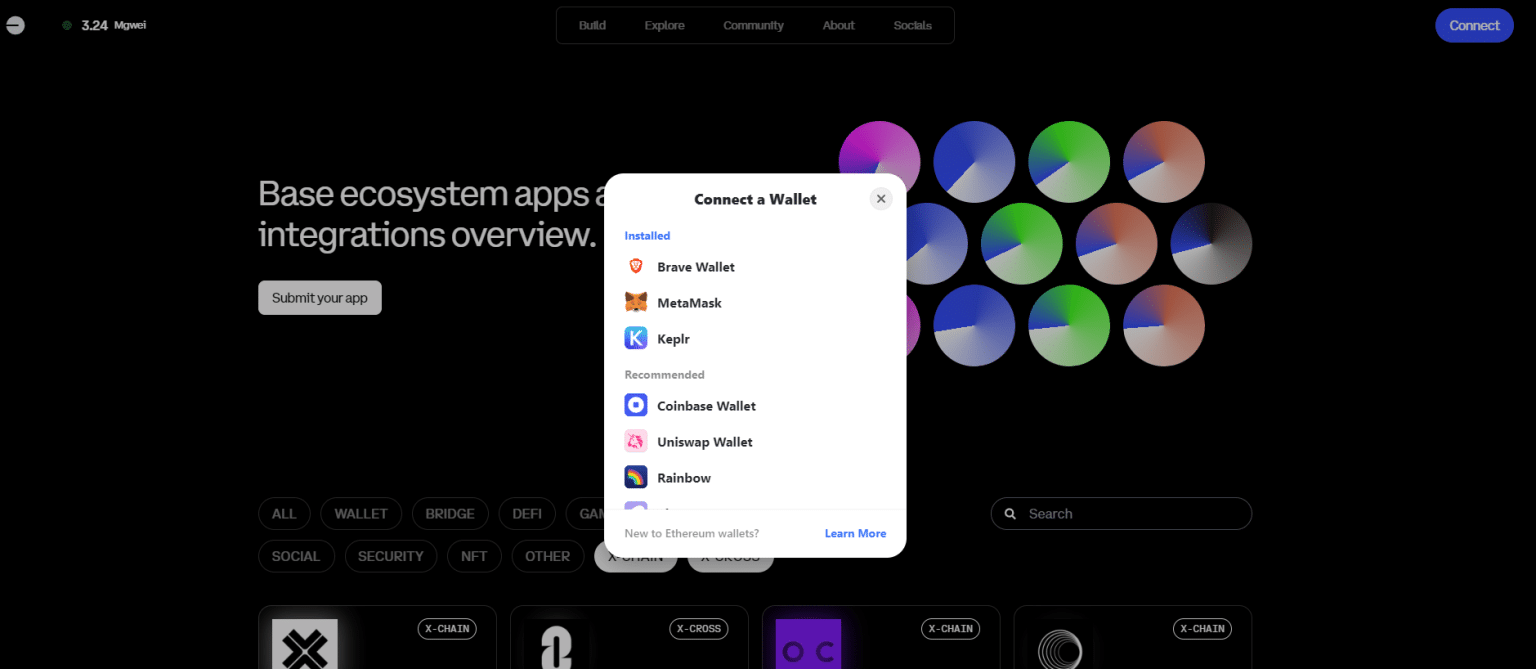1536x669 pixels.
Task: Select the ALL category filter
Action: tap(284, 514)
